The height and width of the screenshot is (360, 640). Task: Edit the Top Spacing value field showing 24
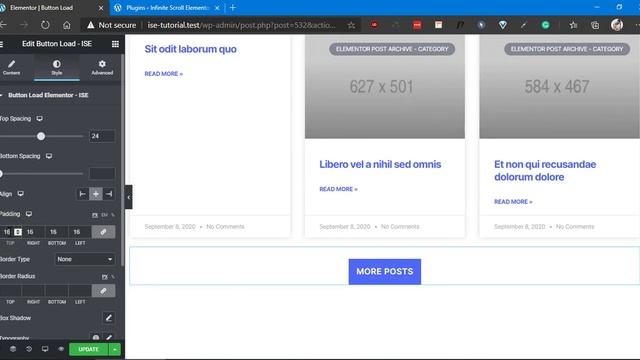102,136
